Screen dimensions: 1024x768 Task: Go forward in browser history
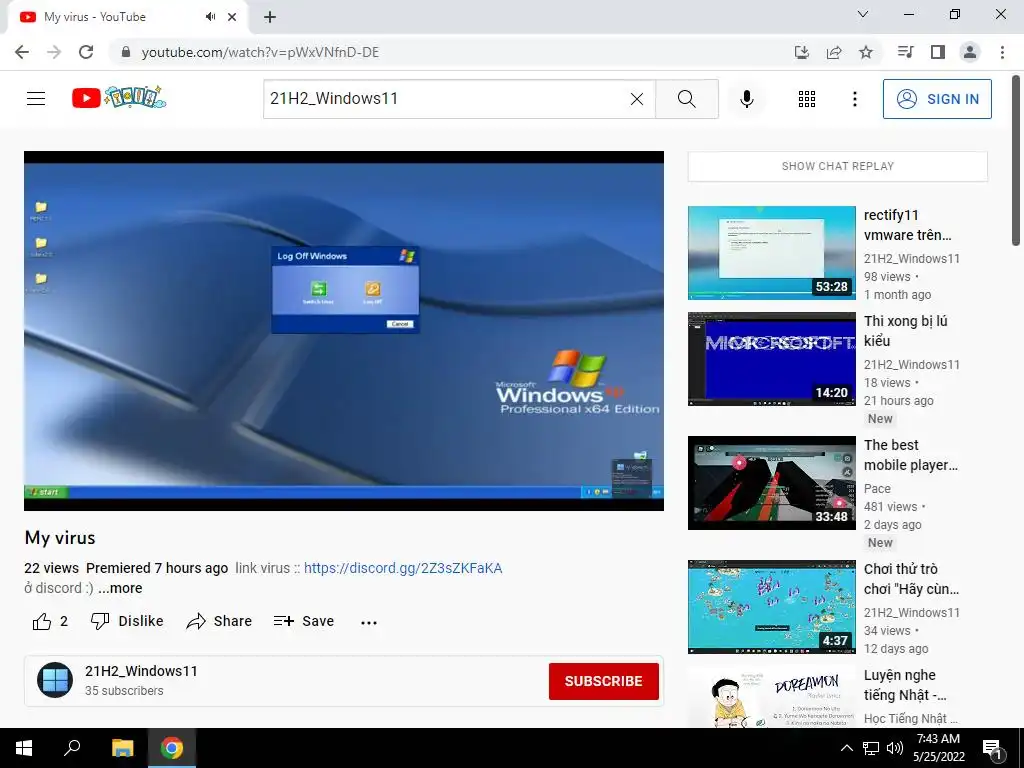(x=54, y=52)
